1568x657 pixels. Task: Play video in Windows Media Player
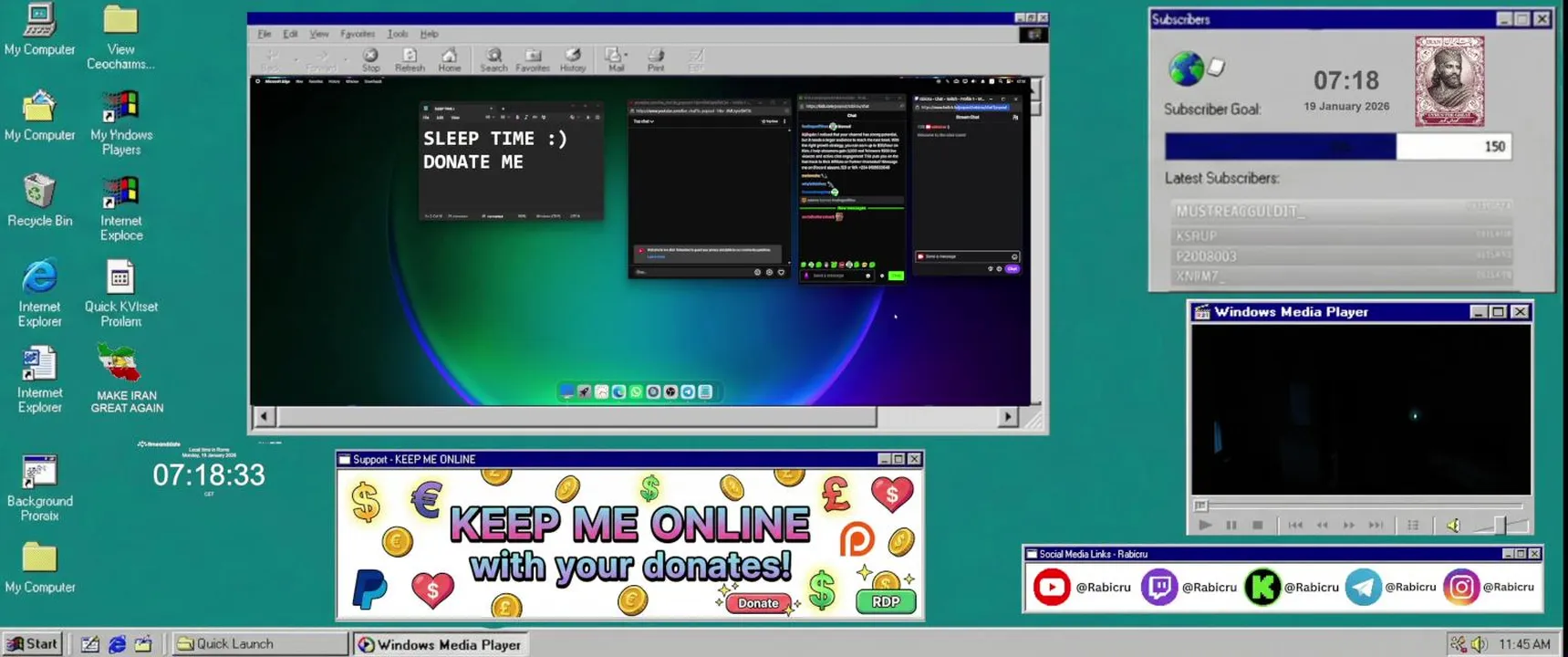[x=1205, y=526]
